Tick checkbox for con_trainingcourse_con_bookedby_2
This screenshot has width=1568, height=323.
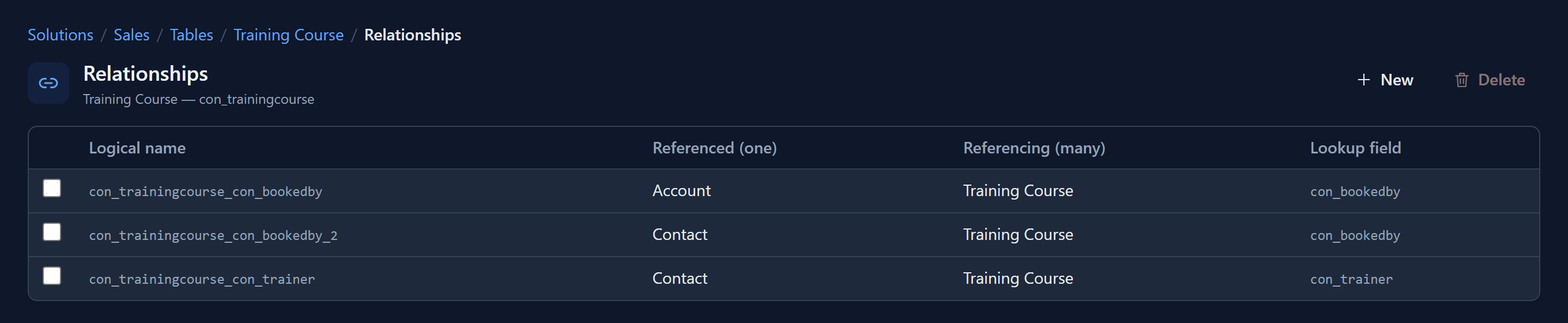click(52, 232)
